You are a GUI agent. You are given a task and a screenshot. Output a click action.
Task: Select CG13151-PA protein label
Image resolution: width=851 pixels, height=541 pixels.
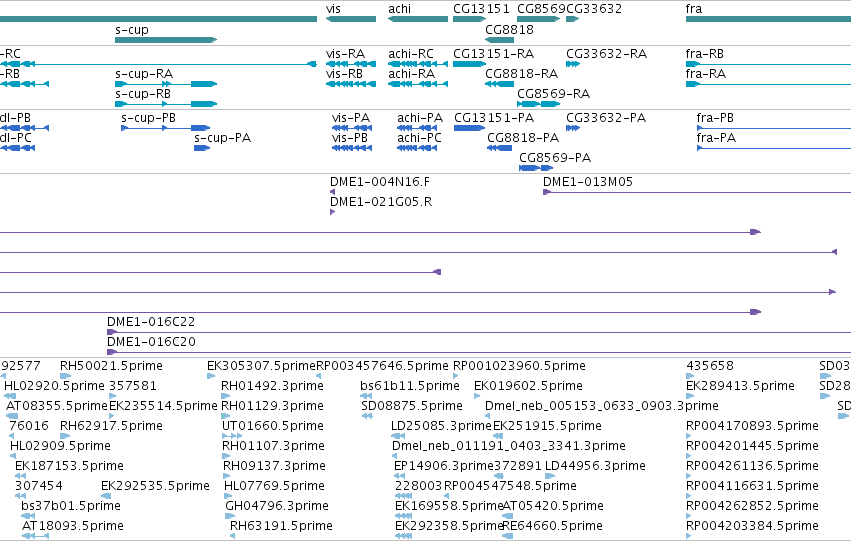pos(494,118)
